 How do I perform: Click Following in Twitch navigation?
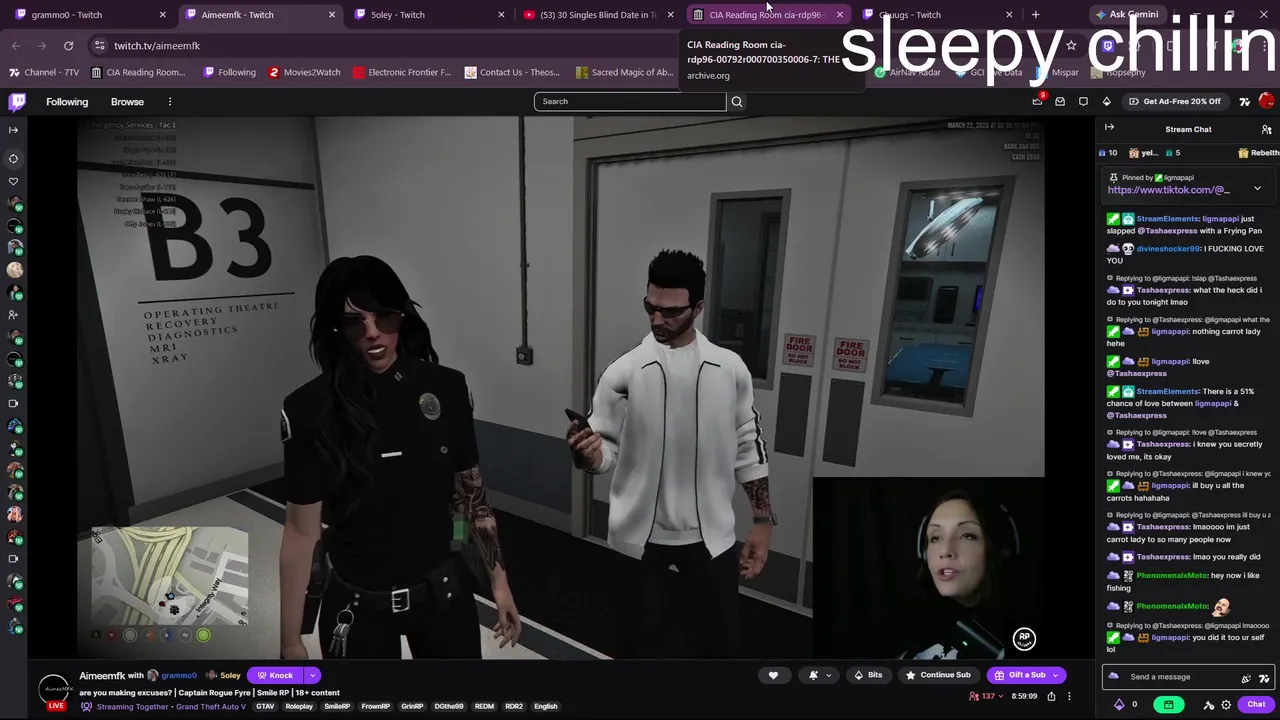click(x=67, y=102)
